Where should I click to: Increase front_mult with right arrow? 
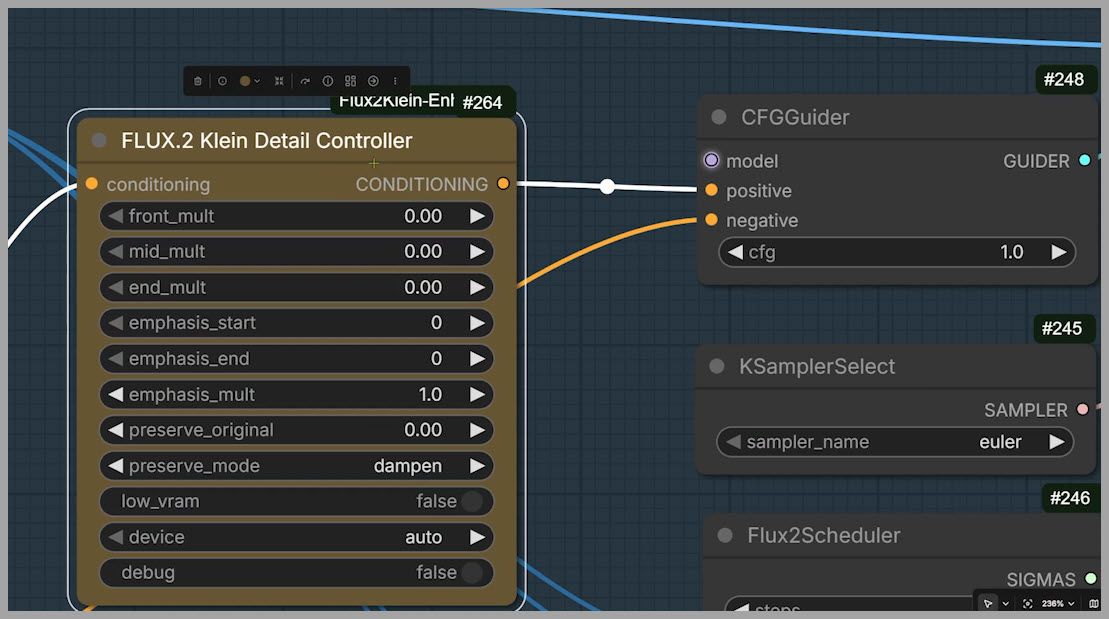point(477,216)
